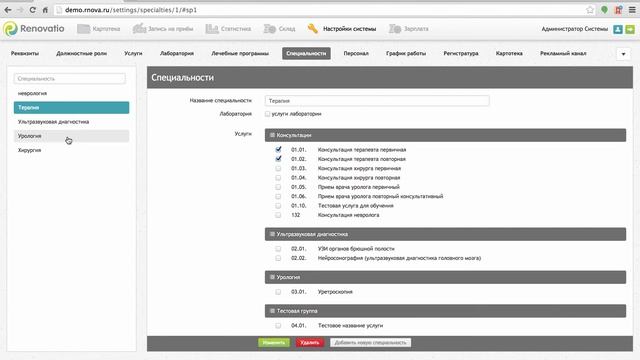
Task: Click the red browser extension icon
Action: click(618, 10)
